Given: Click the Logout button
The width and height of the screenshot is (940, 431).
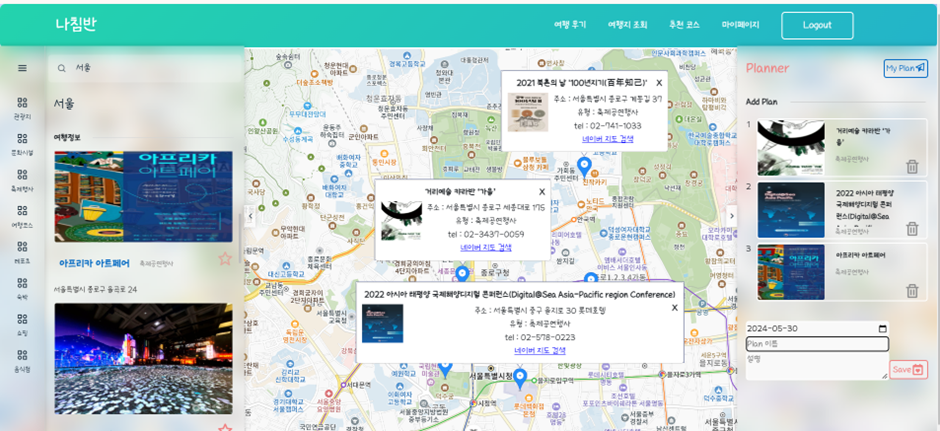Looking at the screenshot, I should [x=817, y=25].
